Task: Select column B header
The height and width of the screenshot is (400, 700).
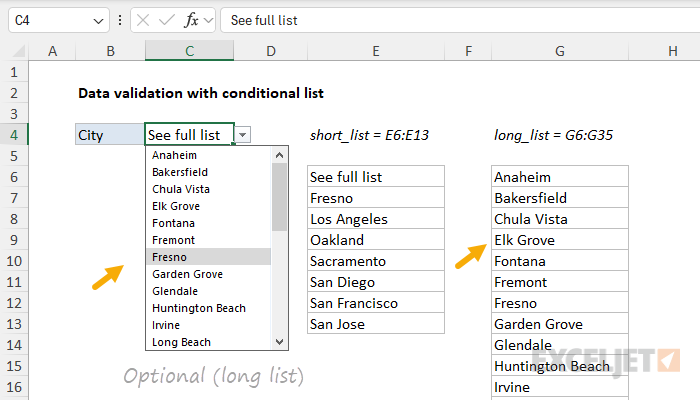Action: click(x=110, y=51)
